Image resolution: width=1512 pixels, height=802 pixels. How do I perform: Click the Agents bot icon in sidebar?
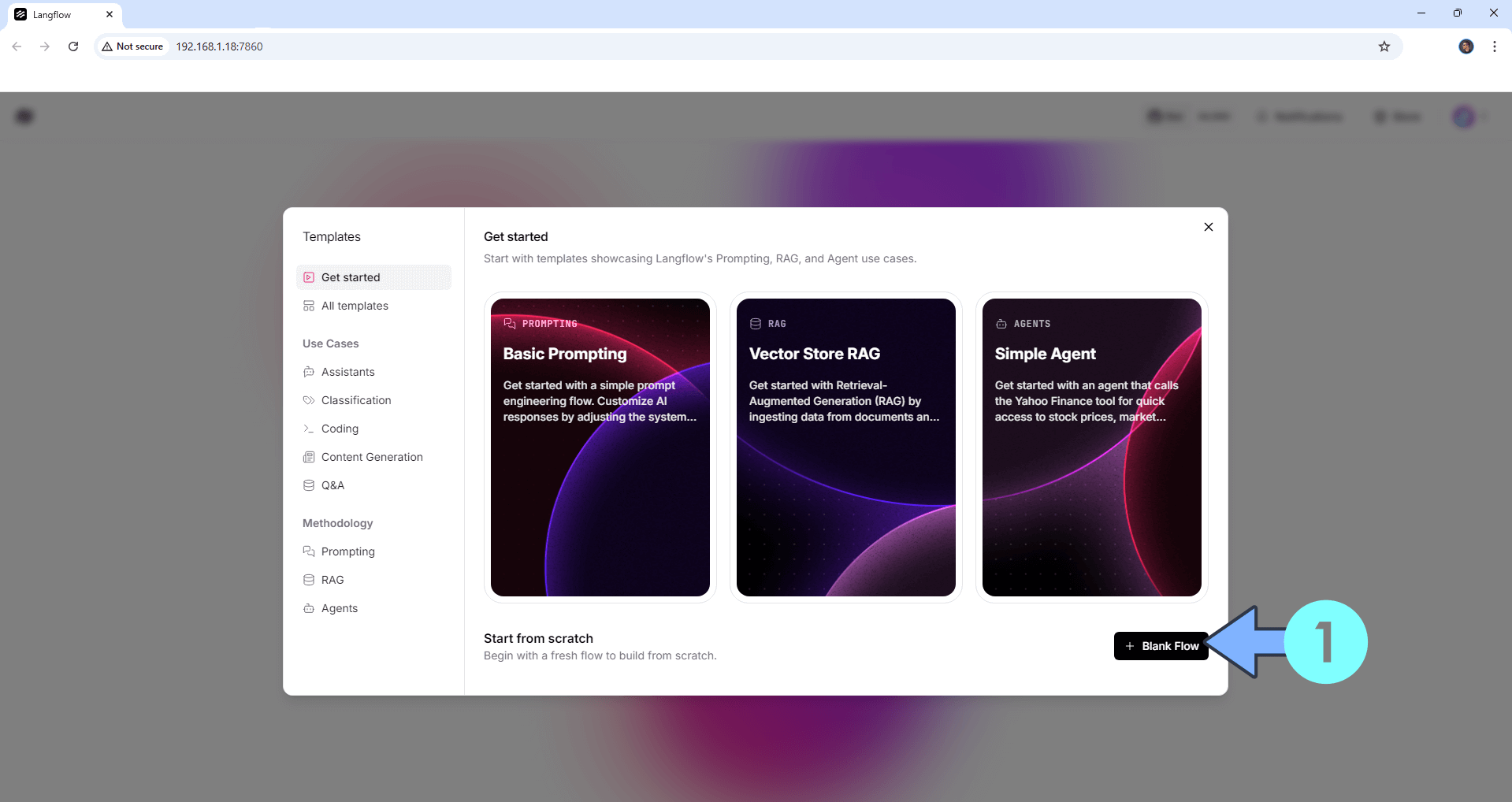pyautogui.click(x=309, y=608)
